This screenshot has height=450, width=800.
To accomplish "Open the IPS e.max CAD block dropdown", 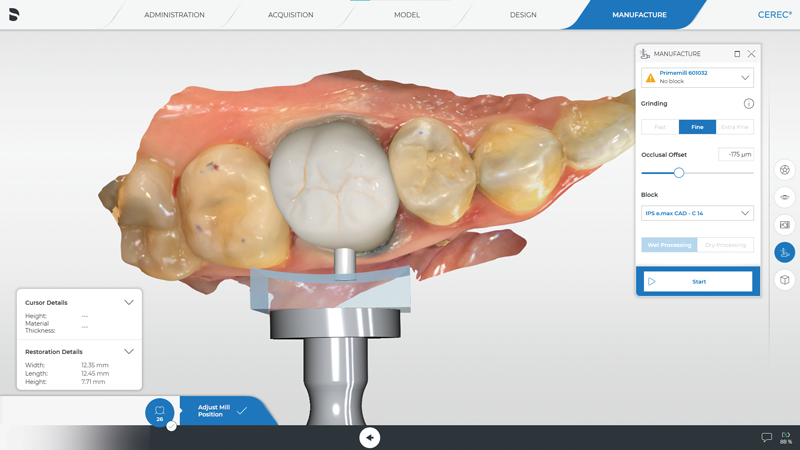I will 697,213.
